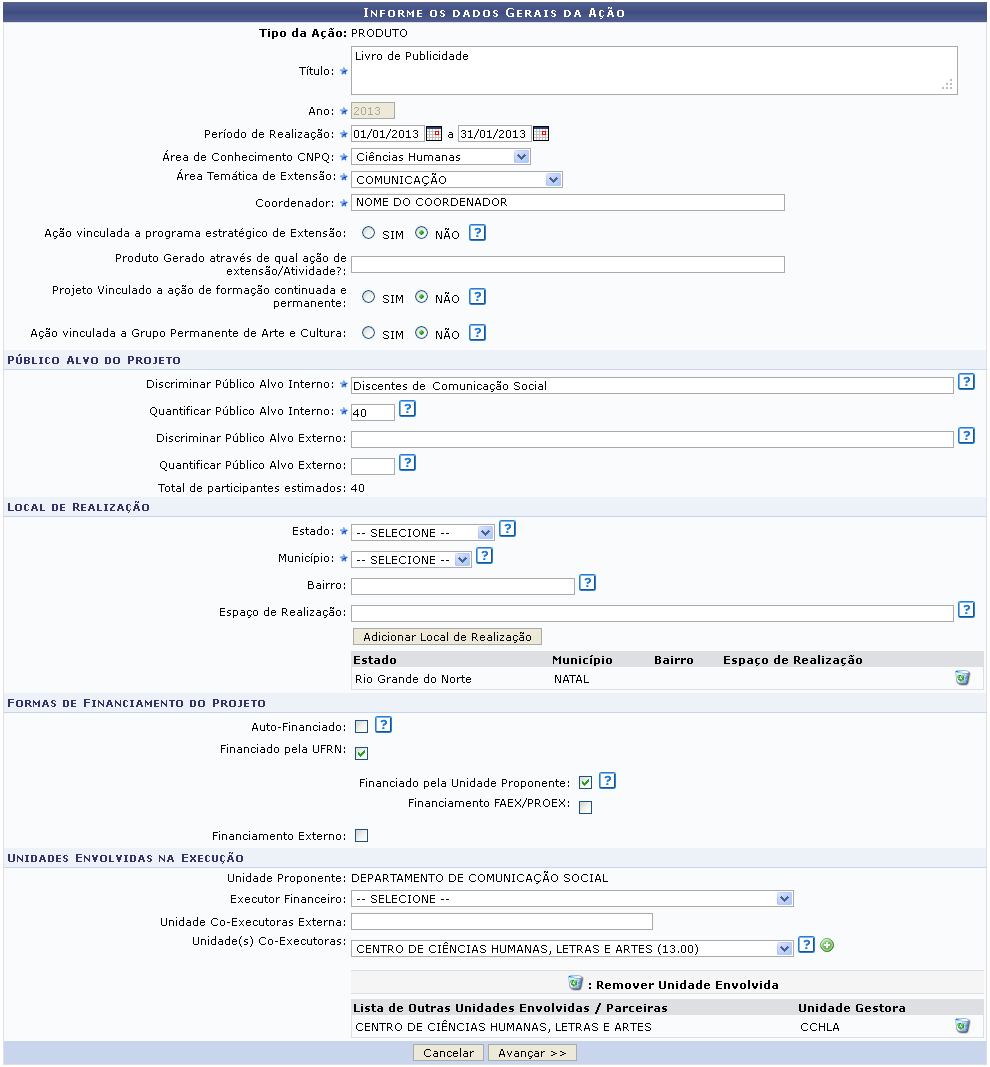Viewport: 990px width, 1067px height.
Task: Click help icon beside Auto-Financiado checkbox
Action: [x=383, y=725]
